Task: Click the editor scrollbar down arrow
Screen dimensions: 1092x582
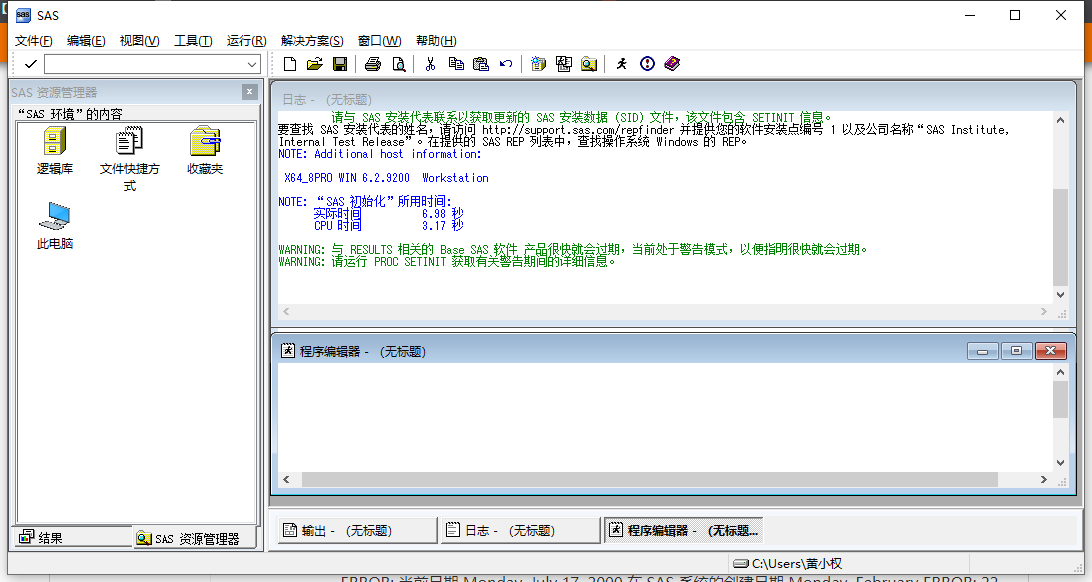Action: (1060, 463)
